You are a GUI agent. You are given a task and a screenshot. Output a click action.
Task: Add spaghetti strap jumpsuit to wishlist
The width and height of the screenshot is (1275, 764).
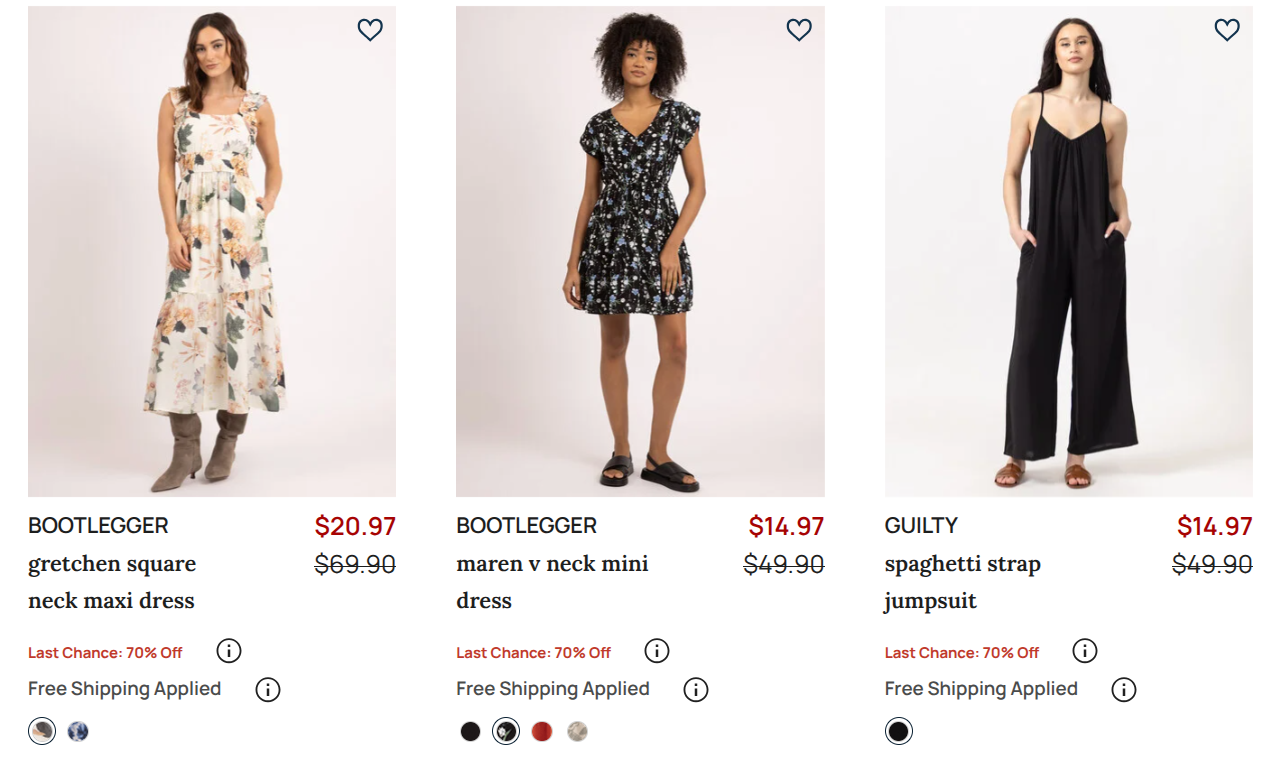click(1227, 30)
